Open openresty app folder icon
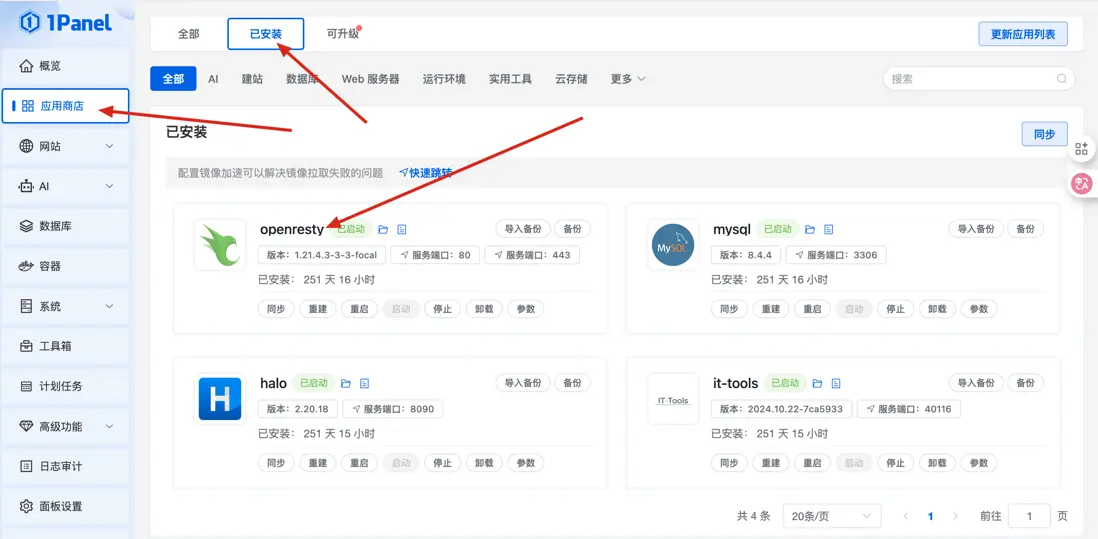This screenshot has height=539, width=1098. click(x=382, y=229)
